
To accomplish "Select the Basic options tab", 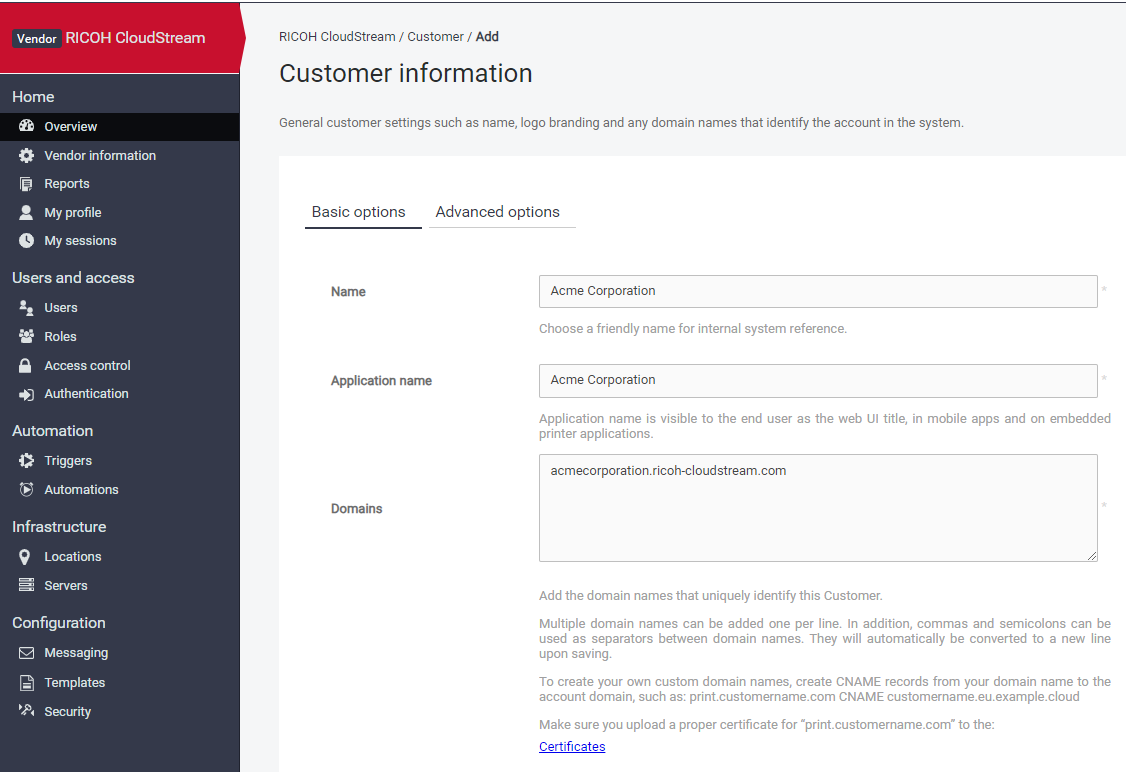I will coord(358,212).
